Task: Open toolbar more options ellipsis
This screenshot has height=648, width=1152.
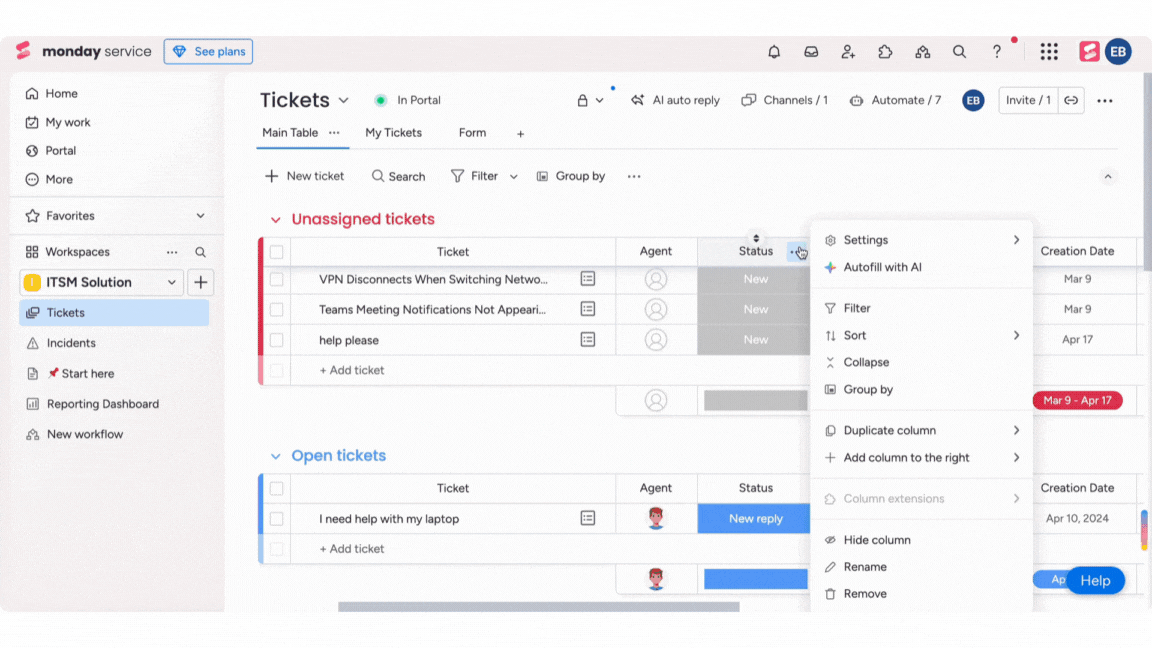Action: coord(634,176)
